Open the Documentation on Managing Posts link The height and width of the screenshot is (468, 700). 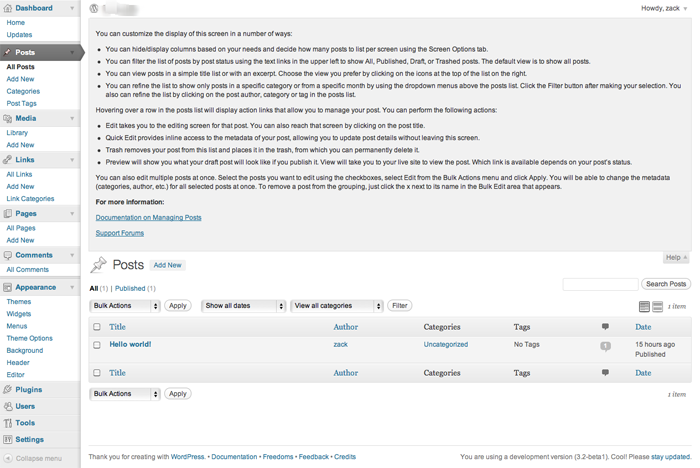(148, 217)
